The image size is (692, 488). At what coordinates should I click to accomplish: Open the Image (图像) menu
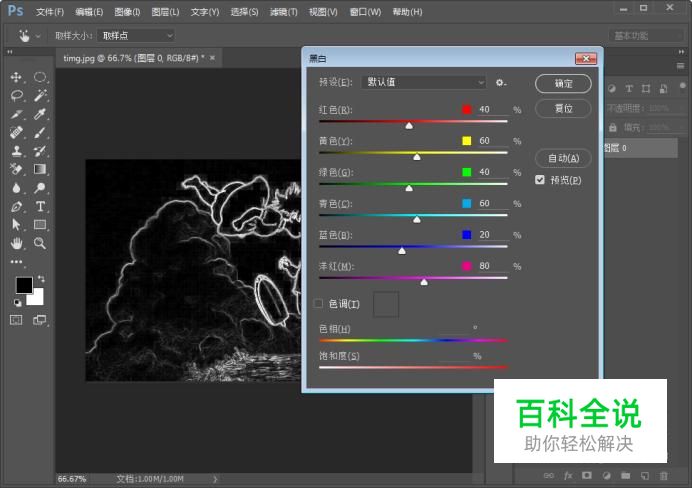(127, 12)
